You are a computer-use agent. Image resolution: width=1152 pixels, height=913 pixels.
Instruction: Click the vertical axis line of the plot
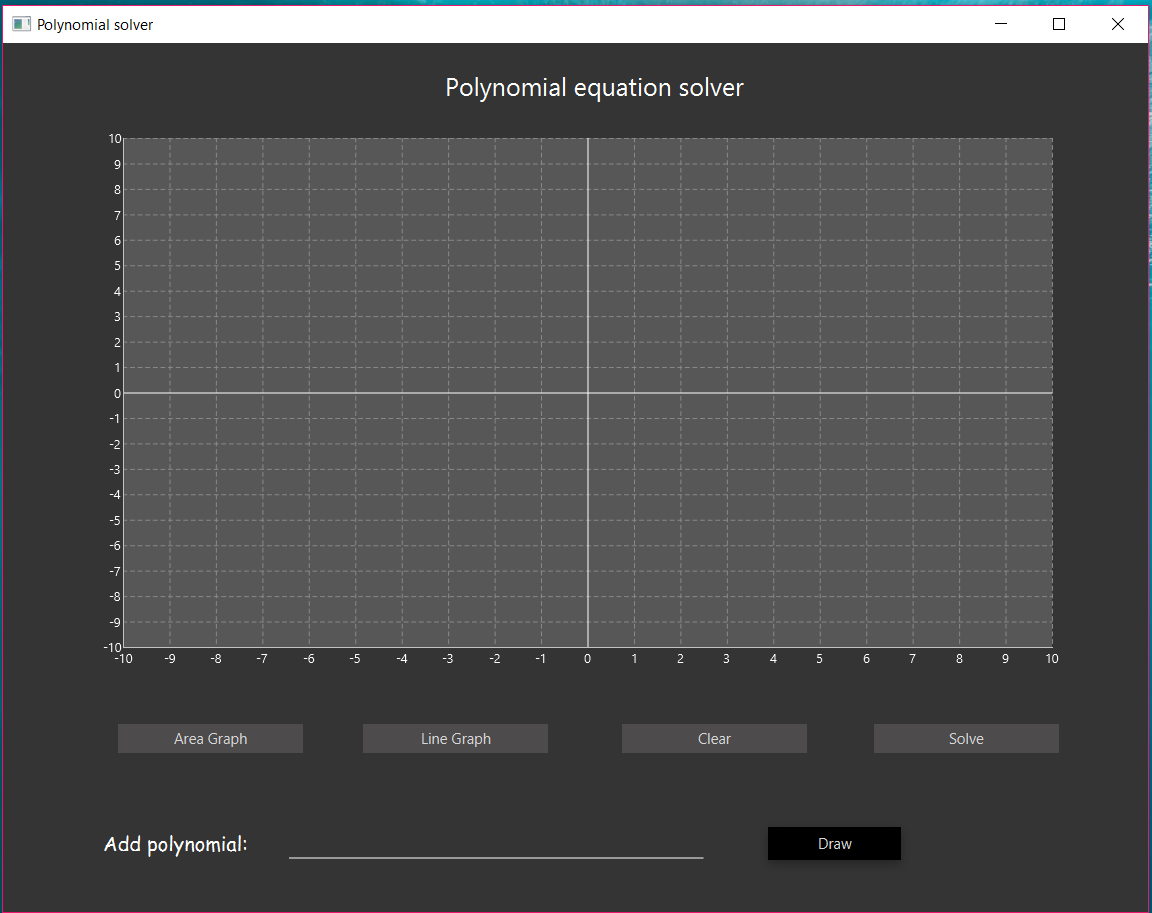click(x=587, y=250)
